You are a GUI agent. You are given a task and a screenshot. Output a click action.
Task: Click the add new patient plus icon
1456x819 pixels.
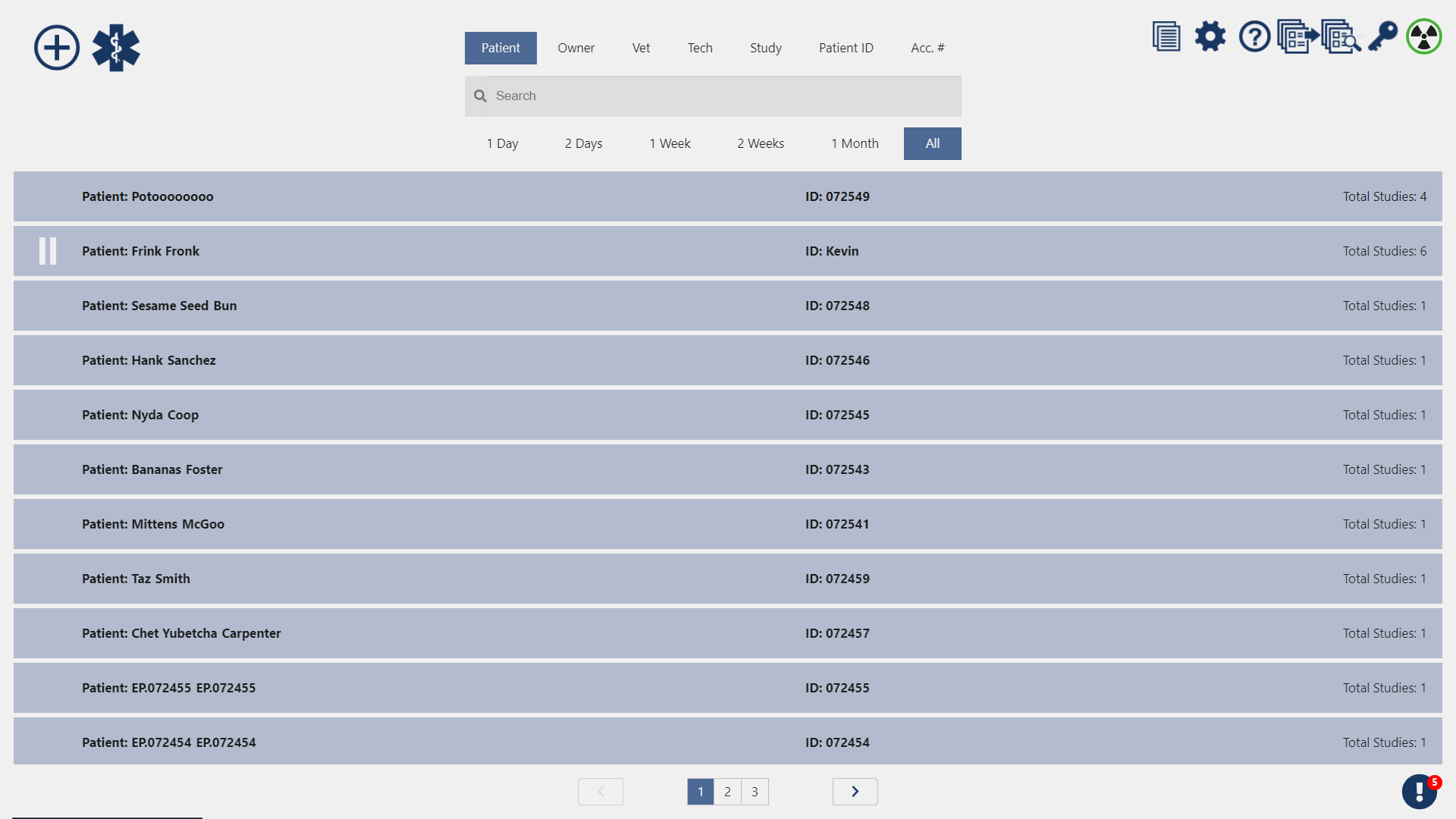coord(57,48)
